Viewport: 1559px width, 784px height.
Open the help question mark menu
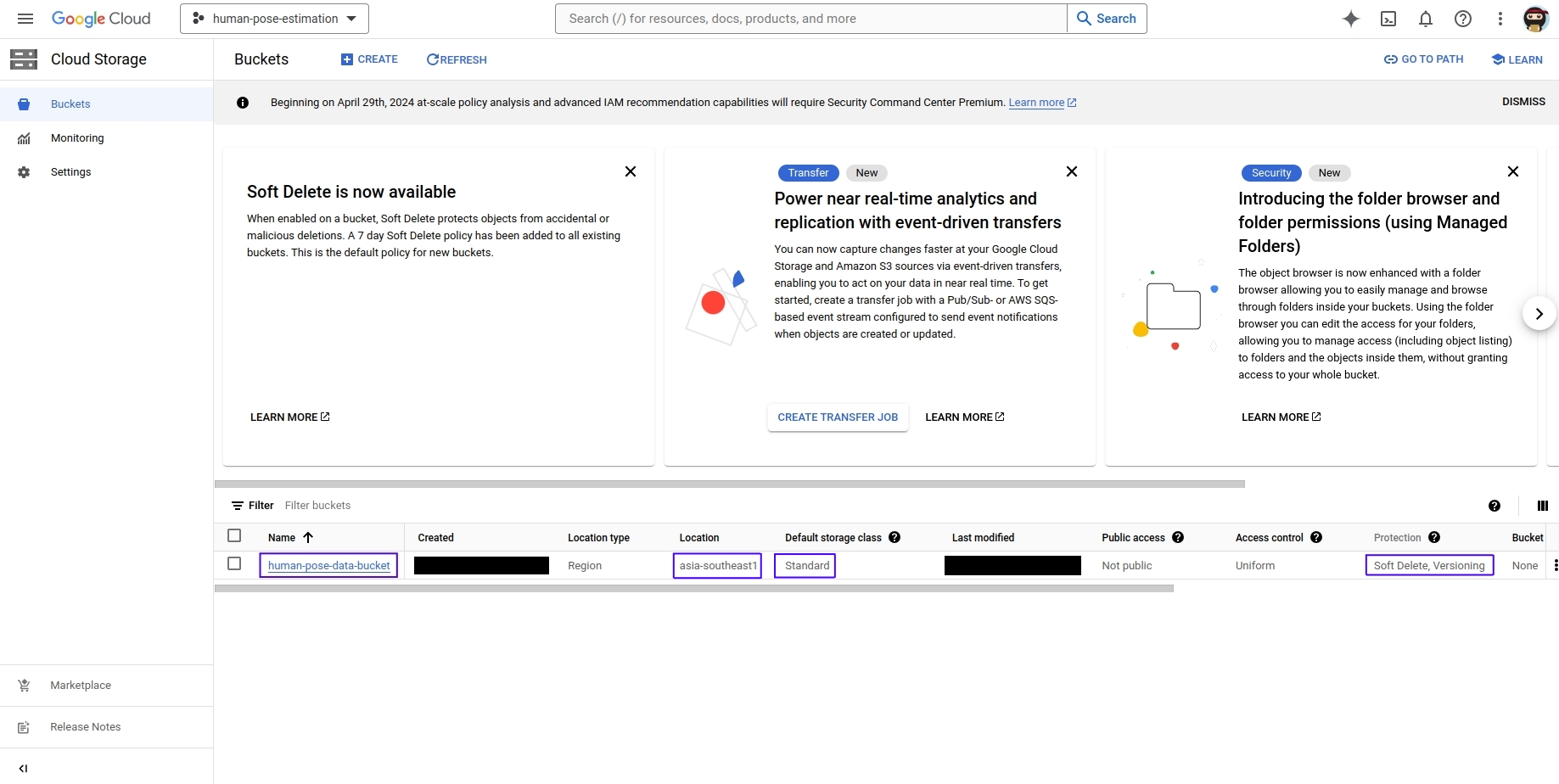click(x=1463, y=19)
